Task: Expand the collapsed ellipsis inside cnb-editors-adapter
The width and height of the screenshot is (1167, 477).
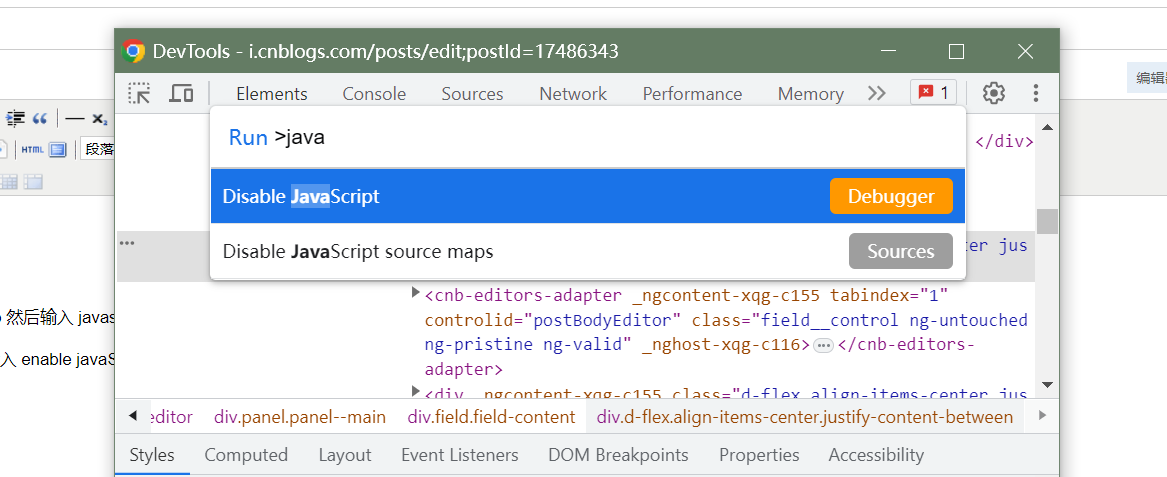Action: click(x=822, y=345)
